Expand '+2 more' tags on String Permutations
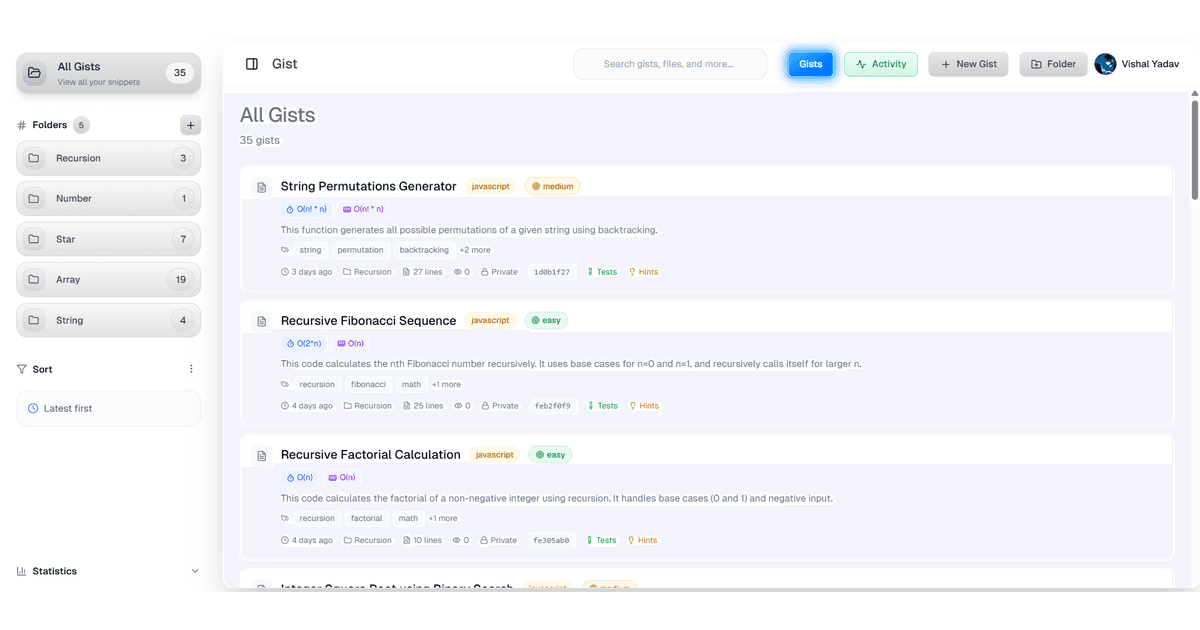This screenshot has height=630, width=1200. tap(475, 250)
